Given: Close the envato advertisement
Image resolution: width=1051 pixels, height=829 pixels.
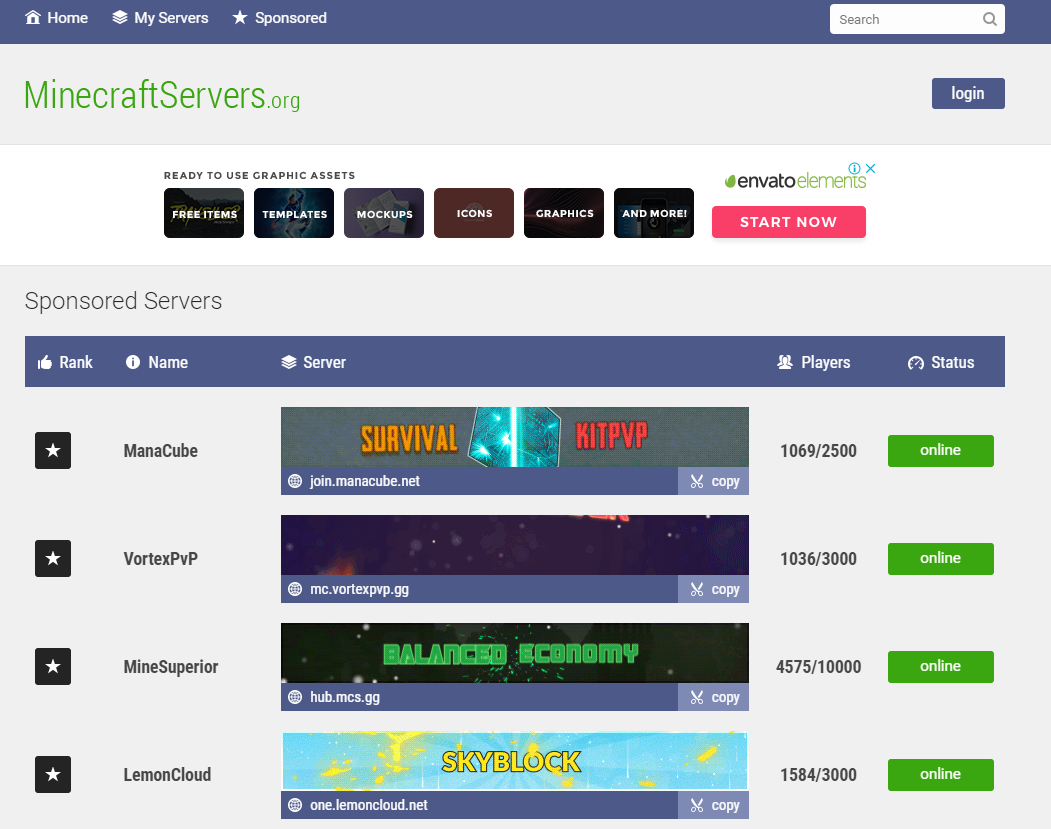Looking at the screenshot, I should (x=871, y=168).
